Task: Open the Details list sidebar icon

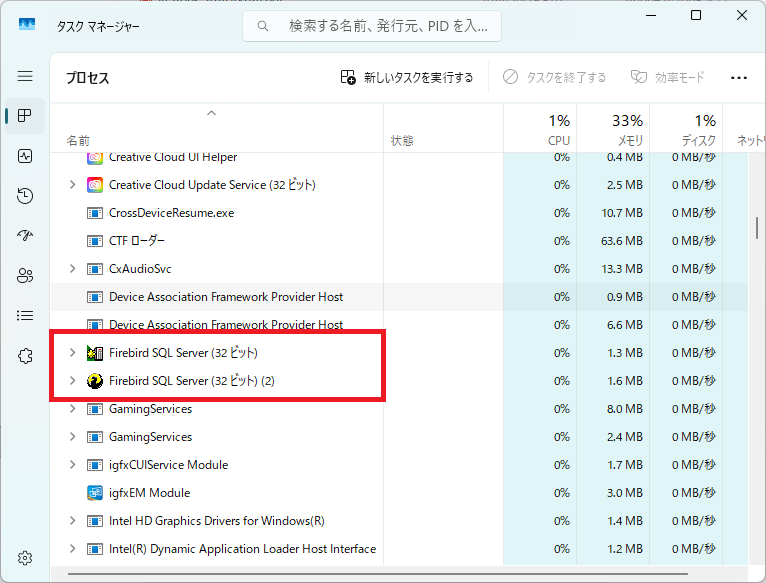Action: click(25, 316)
